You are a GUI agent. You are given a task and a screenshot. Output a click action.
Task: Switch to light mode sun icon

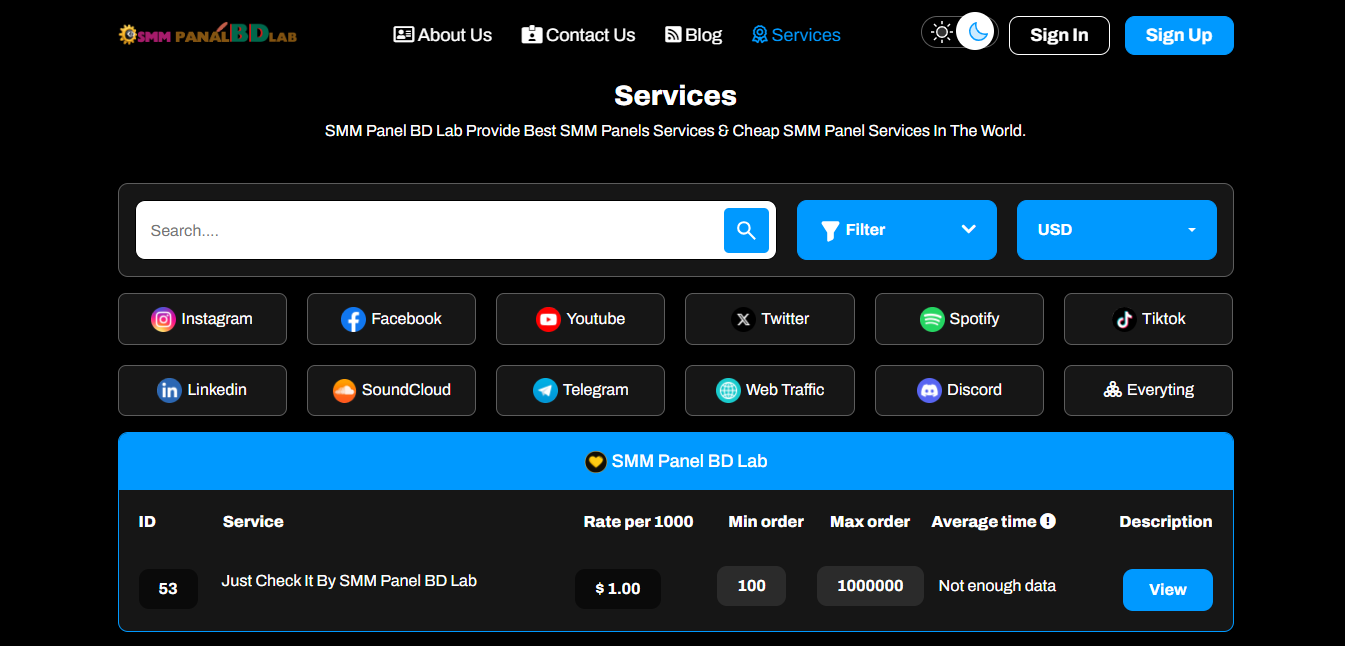941,33
